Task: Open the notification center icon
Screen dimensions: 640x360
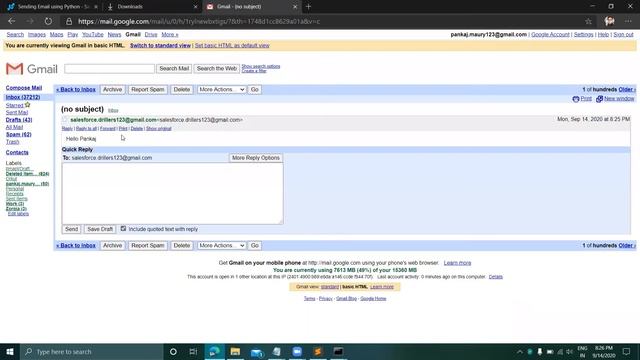Action: tap(627, 351)
